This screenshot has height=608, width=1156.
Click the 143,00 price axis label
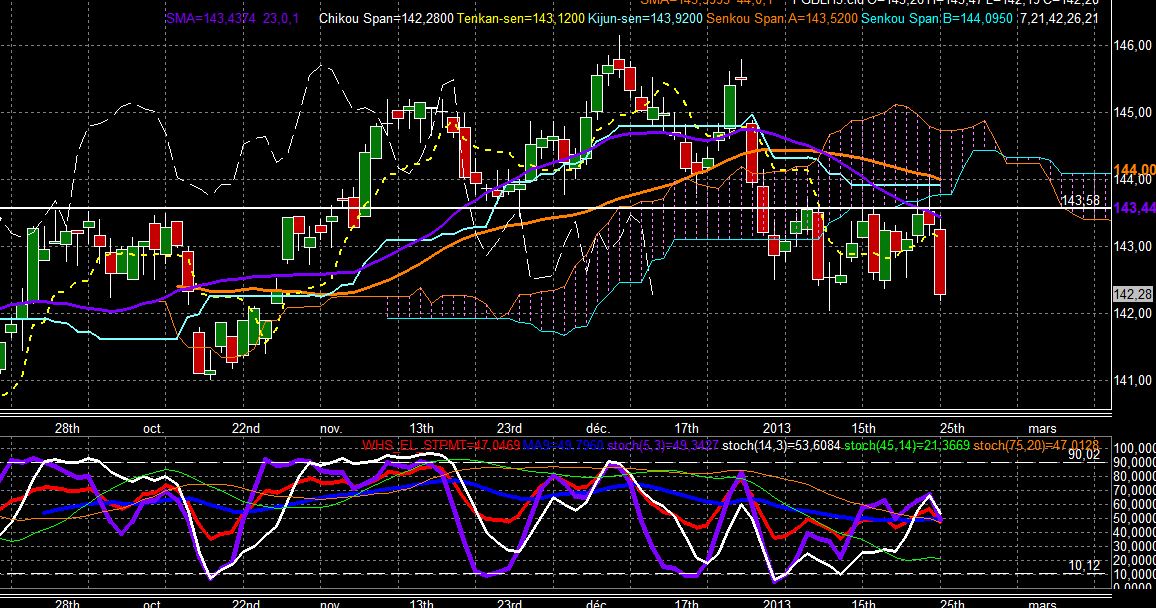click(1132, 247)
